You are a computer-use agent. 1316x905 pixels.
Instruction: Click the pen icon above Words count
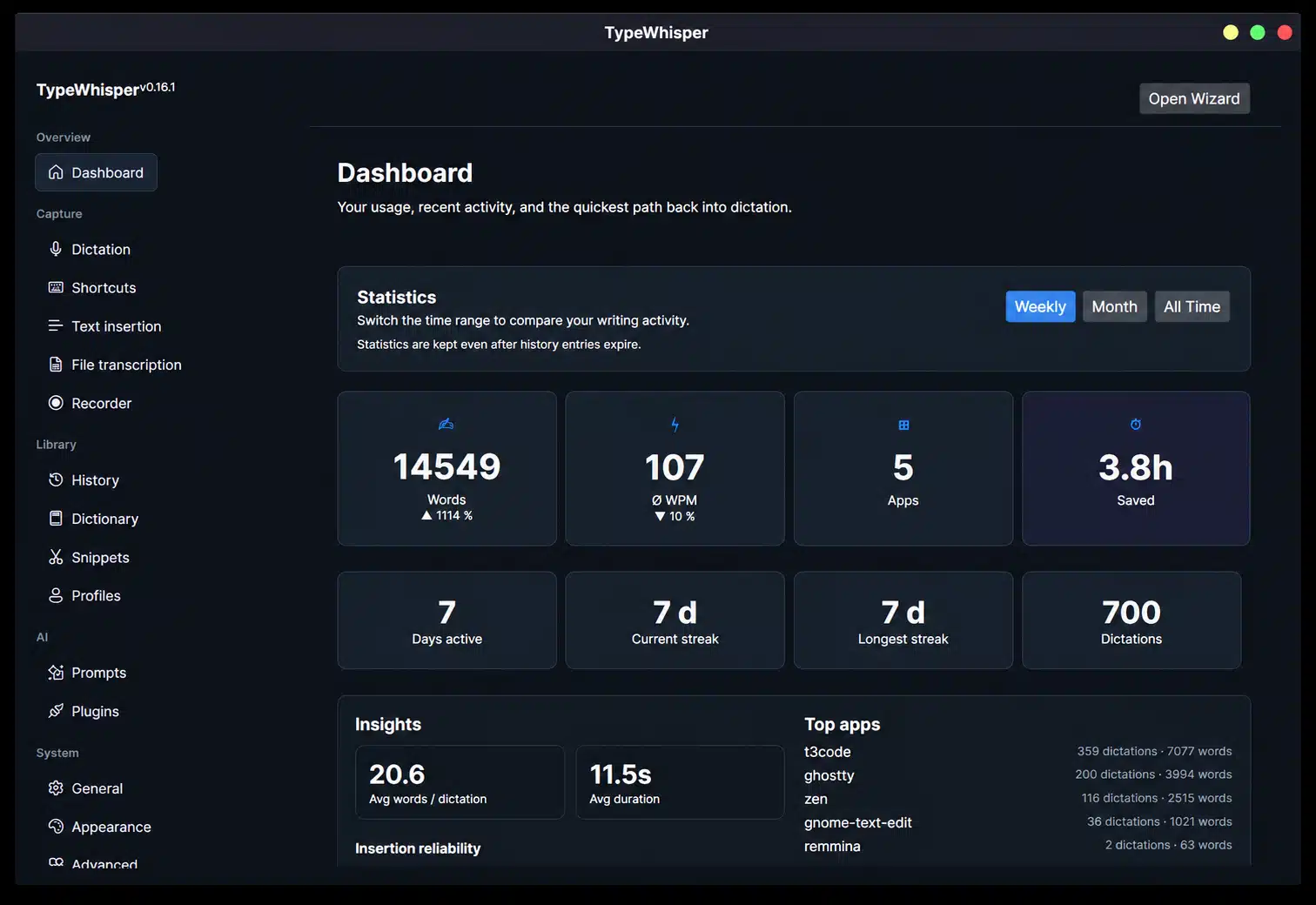(446, 424)
